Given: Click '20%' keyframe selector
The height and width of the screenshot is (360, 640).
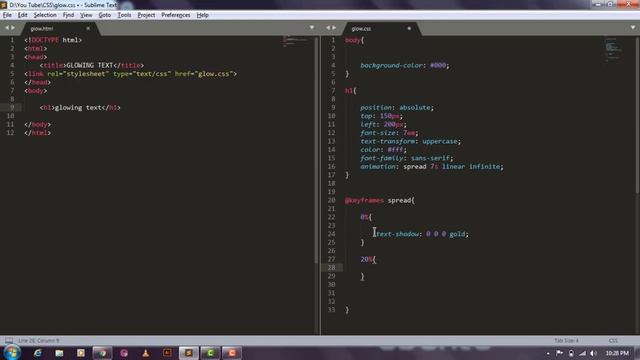Looking at the screenshot, I should click(367, 259).
